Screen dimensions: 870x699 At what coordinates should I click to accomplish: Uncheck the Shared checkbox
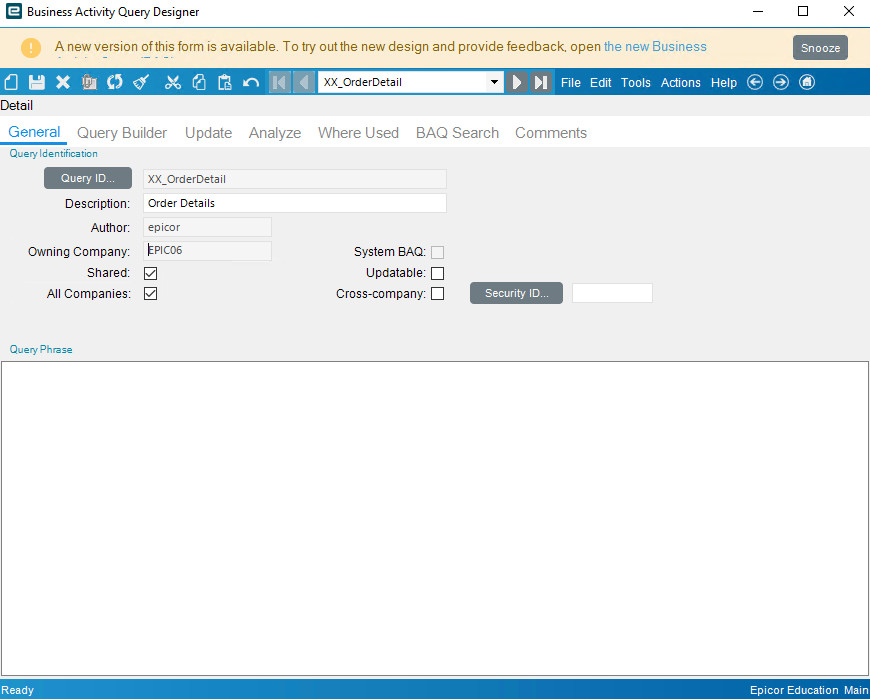coord(151,273)
